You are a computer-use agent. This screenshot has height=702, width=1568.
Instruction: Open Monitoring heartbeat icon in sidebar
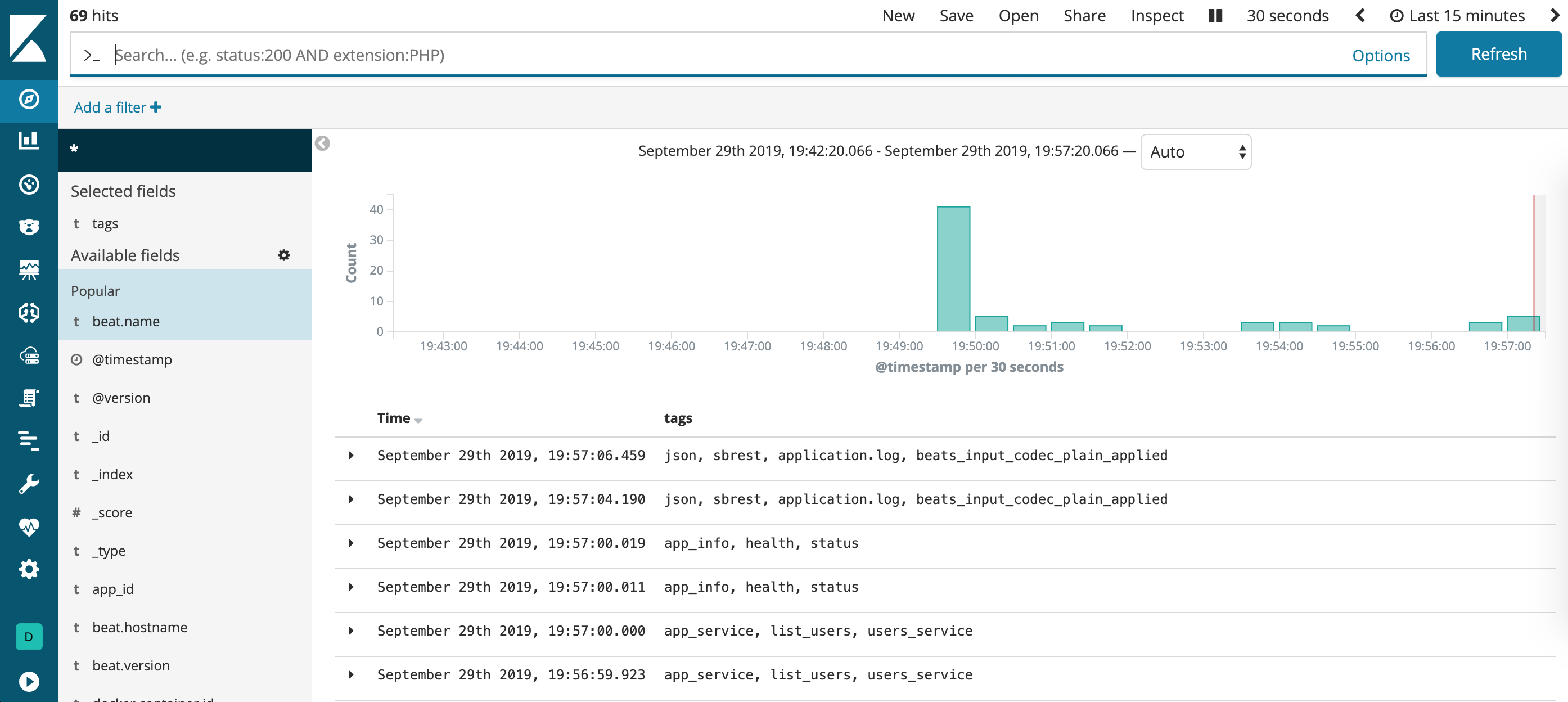(x=29, y=526)
